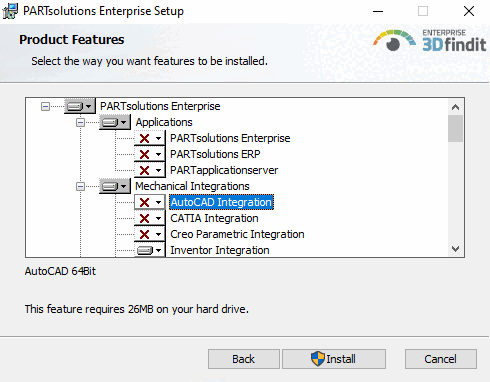Click red X icon beside CATIA Integration
Screen dimensions: 490x382
click(144, 218)
